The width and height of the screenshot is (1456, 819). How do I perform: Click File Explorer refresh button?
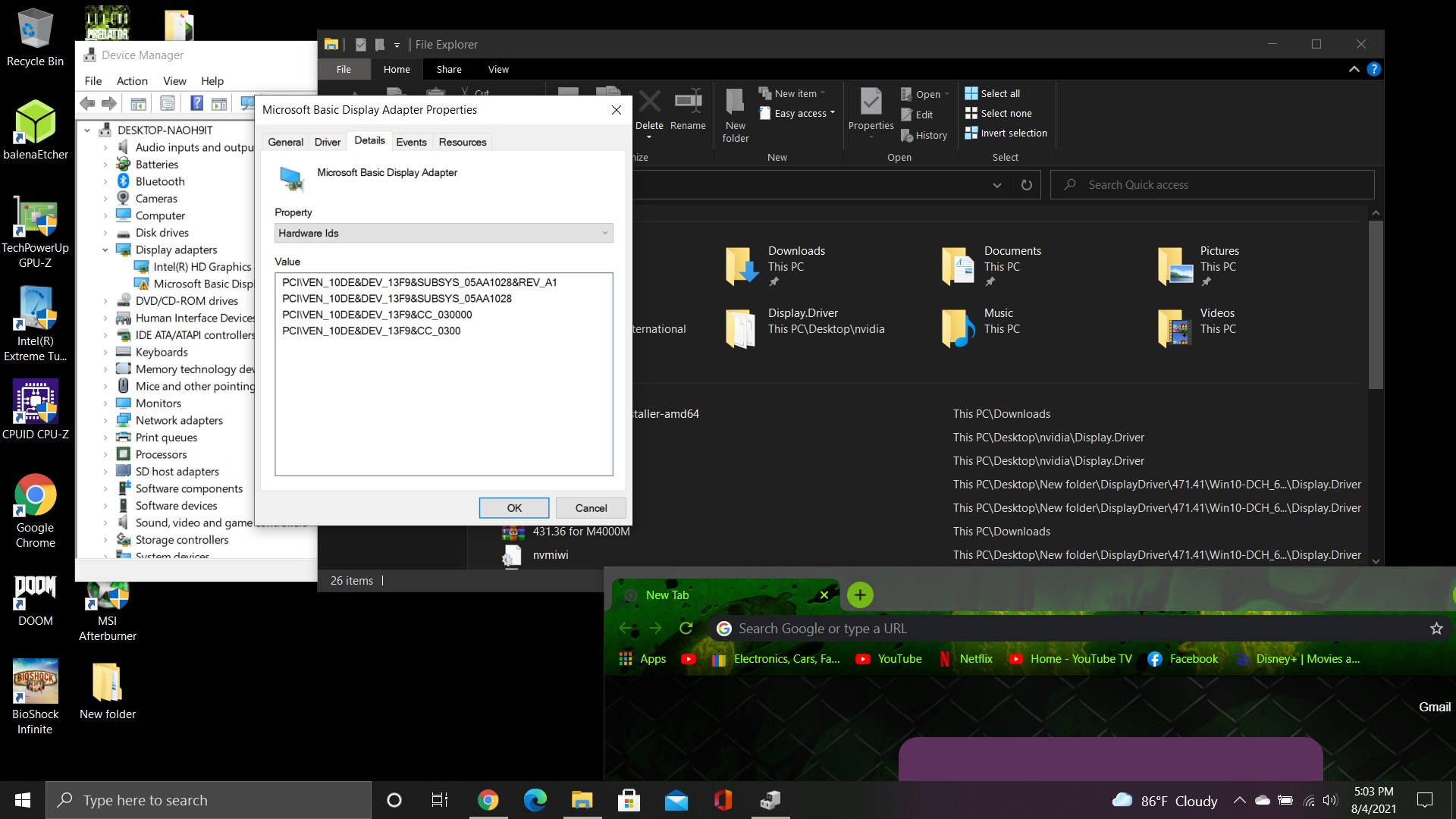click(1026, 185)
